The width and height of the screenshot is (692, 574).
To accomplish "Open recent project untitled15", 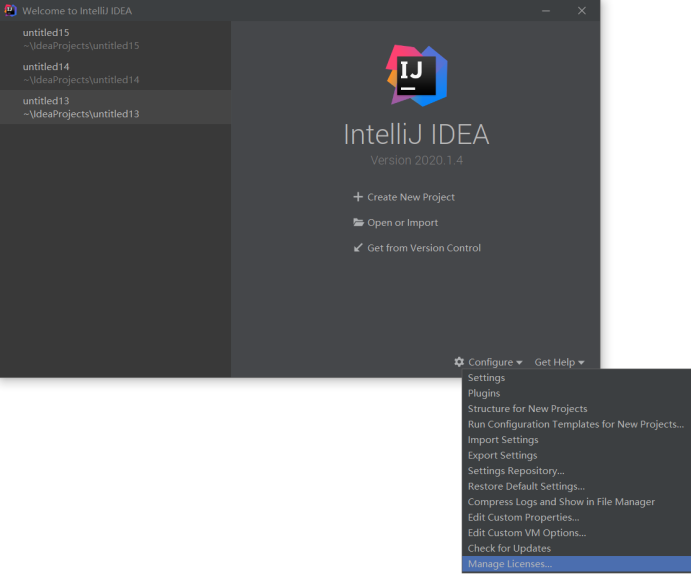I will (115, 39).
